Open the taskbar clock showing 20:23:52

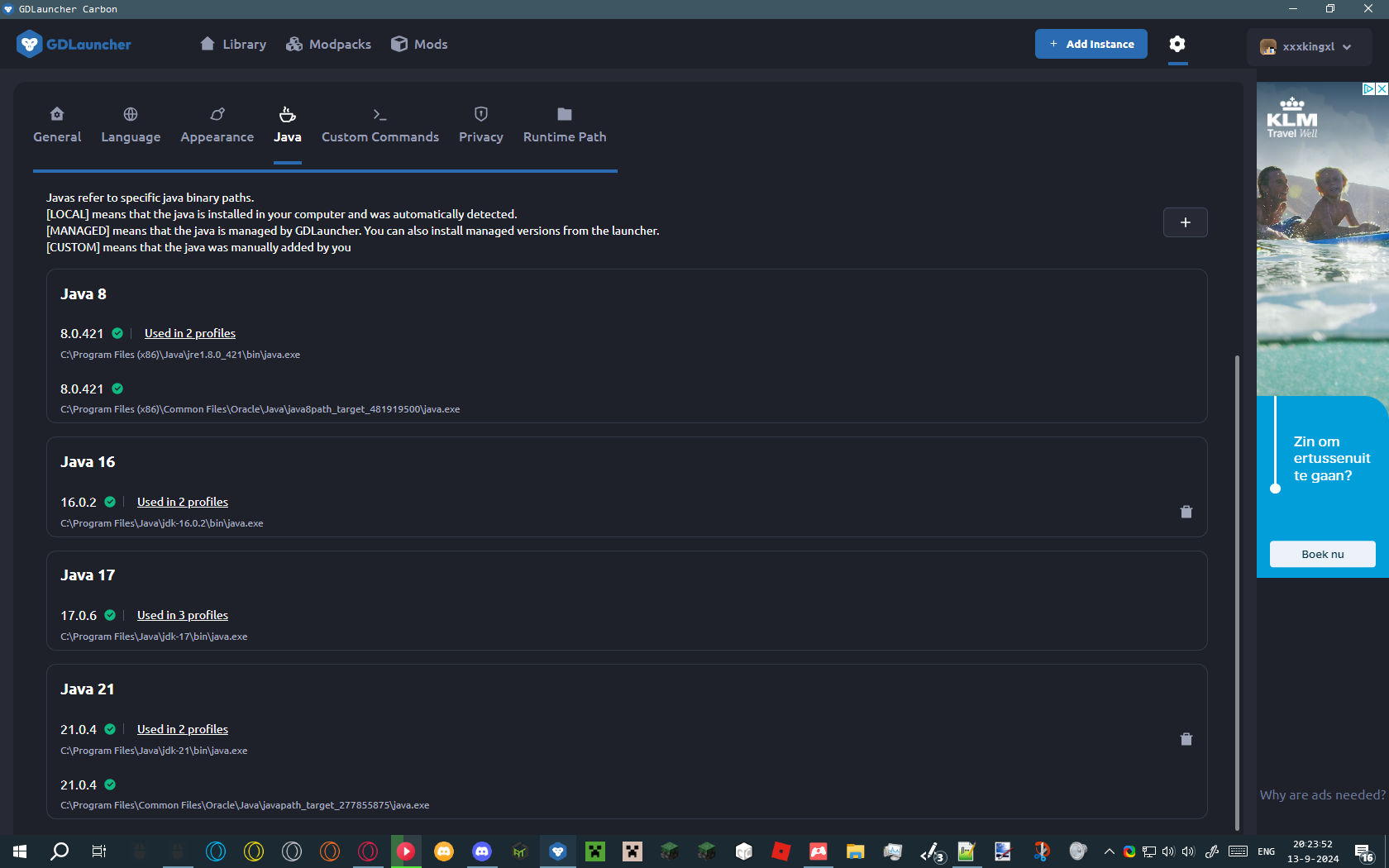[1313, 851]
